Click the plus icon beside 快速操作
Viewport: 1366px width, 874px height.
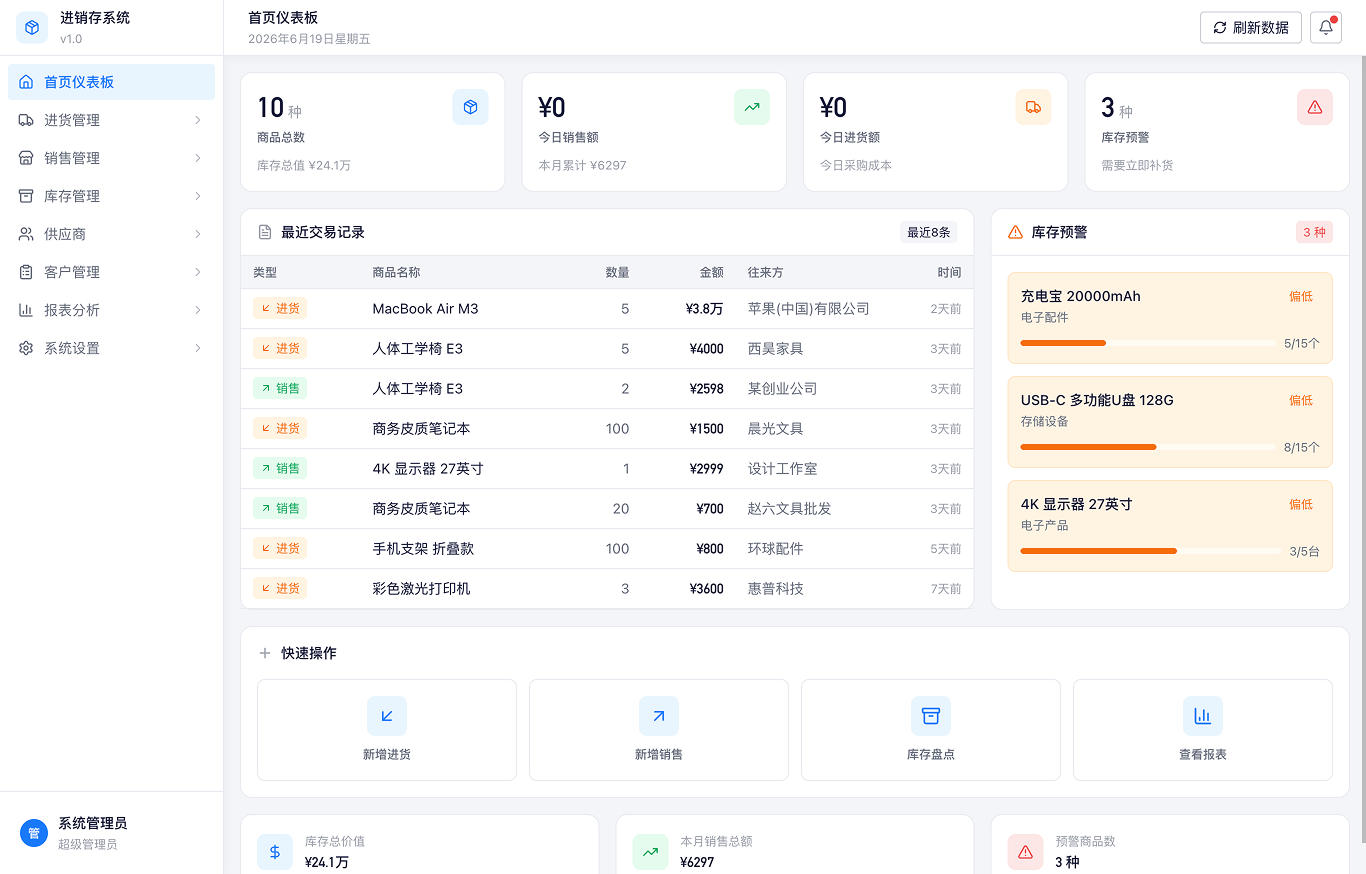point(265,653)
